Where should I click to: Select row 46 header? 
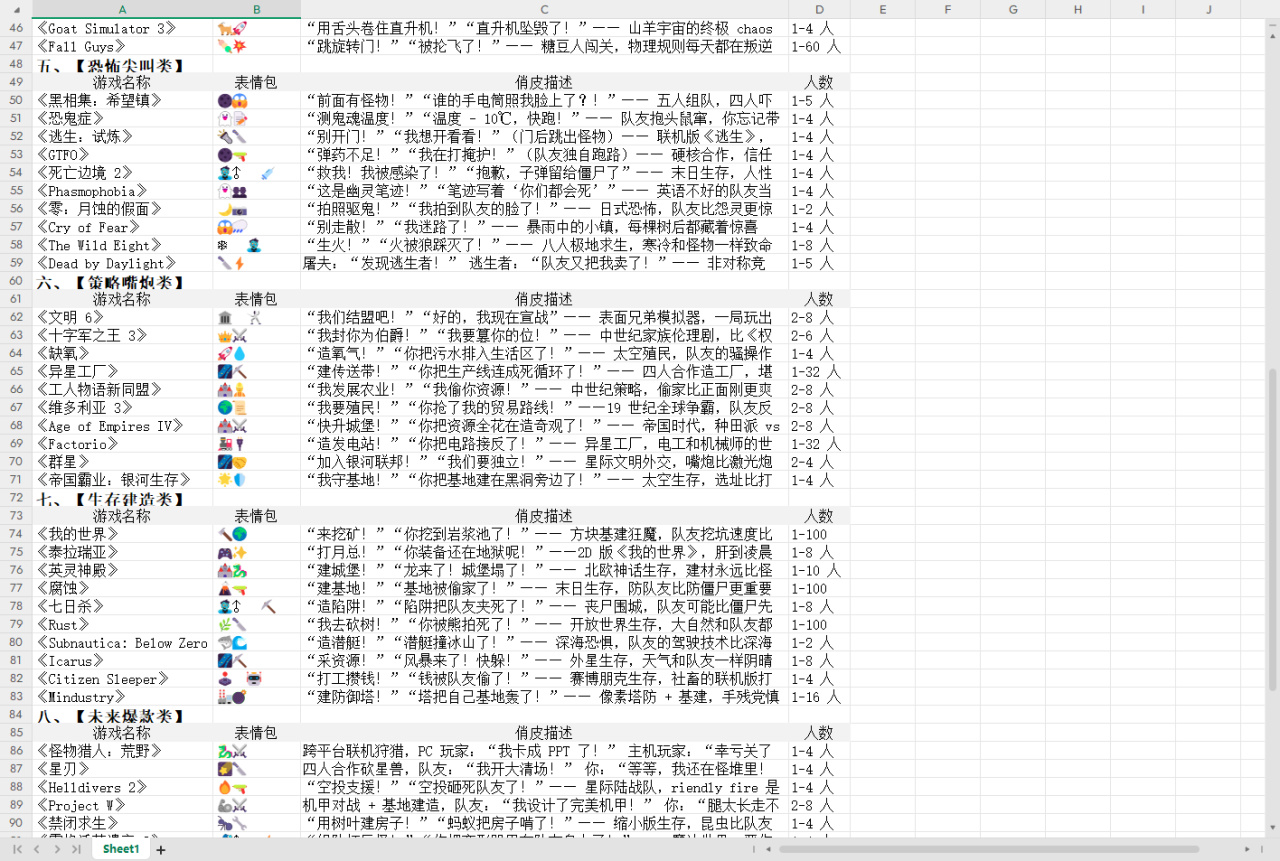tap(16, 28)
